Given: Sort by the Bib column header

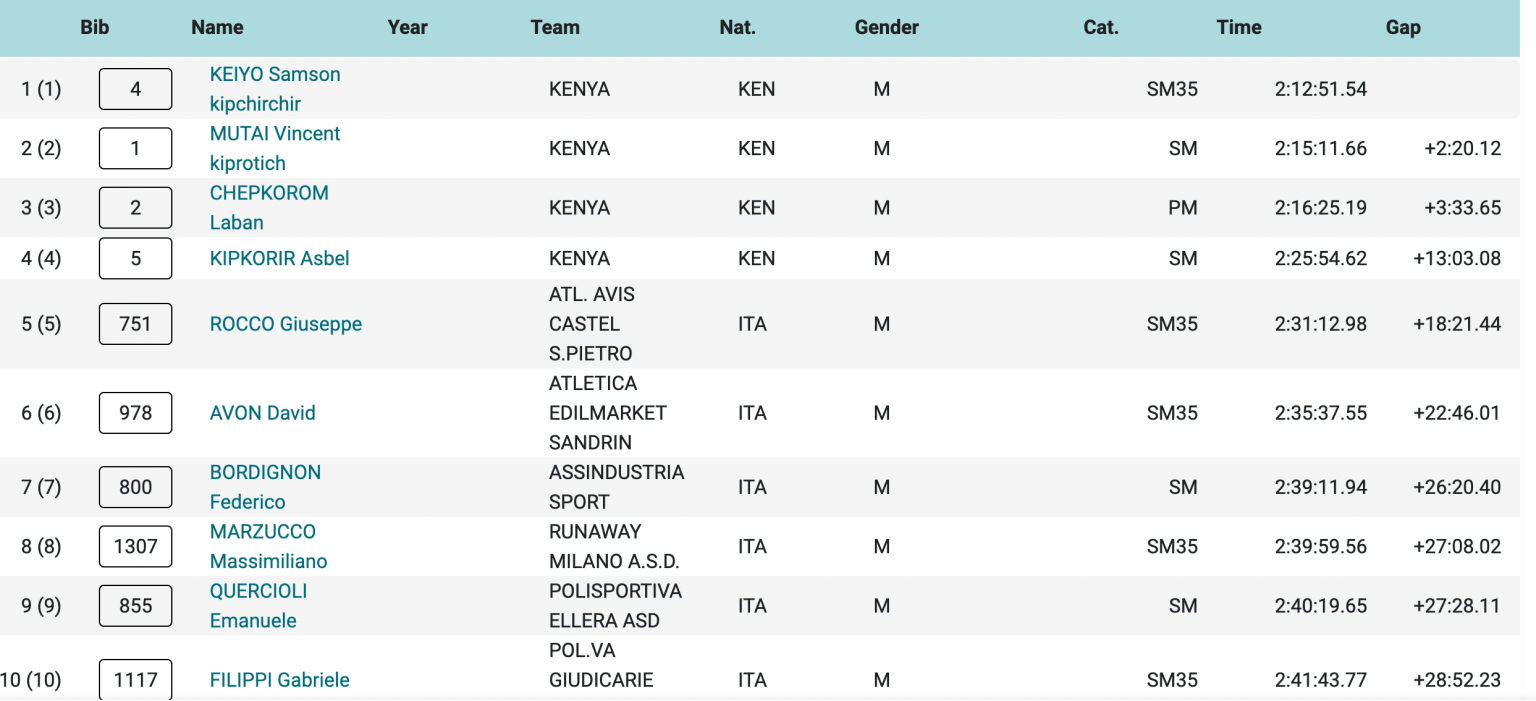Looking at the screenshot, I should click(x=95, y=28).
